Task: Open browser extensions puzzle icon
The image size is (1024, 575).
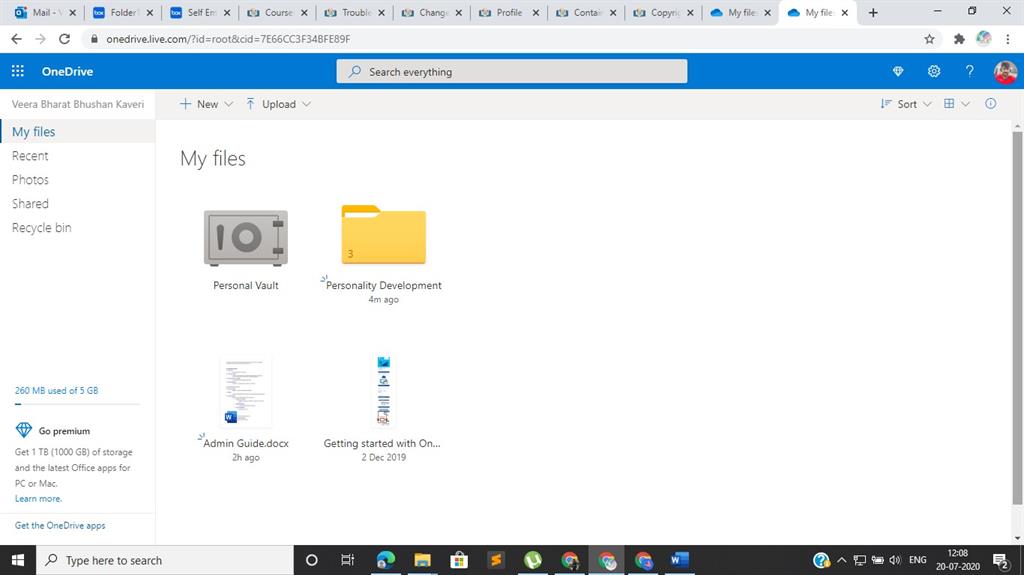Action: 959,39
